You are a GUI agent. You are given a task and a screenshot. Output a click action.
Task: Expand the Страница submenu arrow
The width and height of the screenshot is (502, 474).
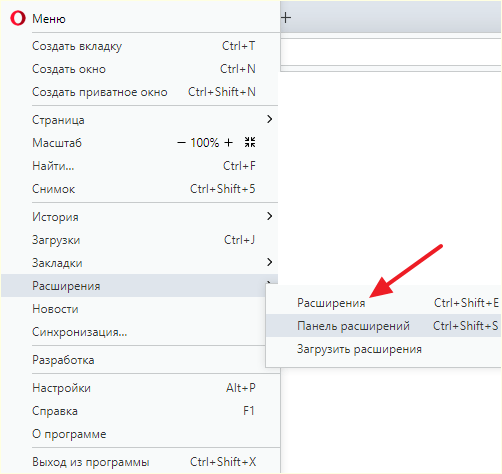click(269, 119)
